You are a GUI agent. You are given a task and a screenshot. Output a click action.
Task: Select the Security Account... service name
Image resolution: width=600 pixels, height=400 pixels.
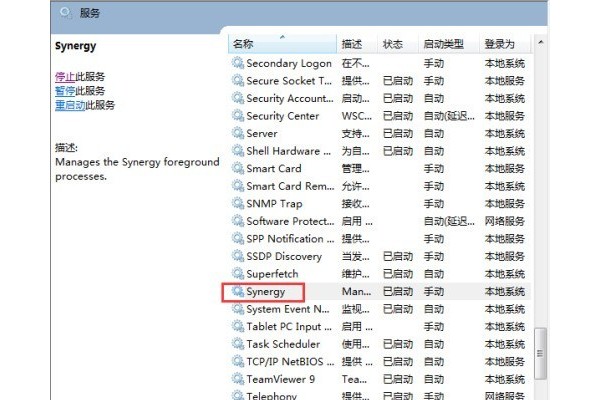click(290, 98)
